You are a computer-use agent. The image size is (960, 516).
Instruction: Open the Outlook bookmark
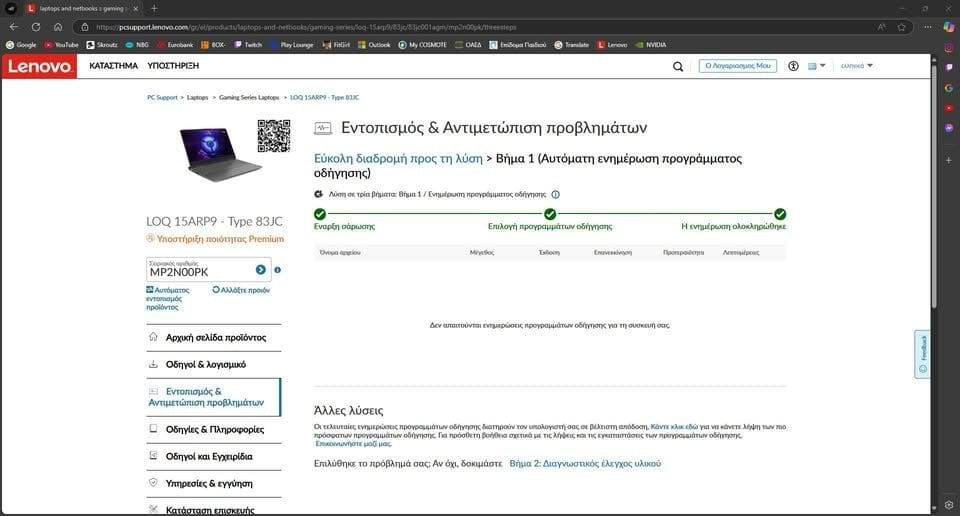(x=374, y=45)
